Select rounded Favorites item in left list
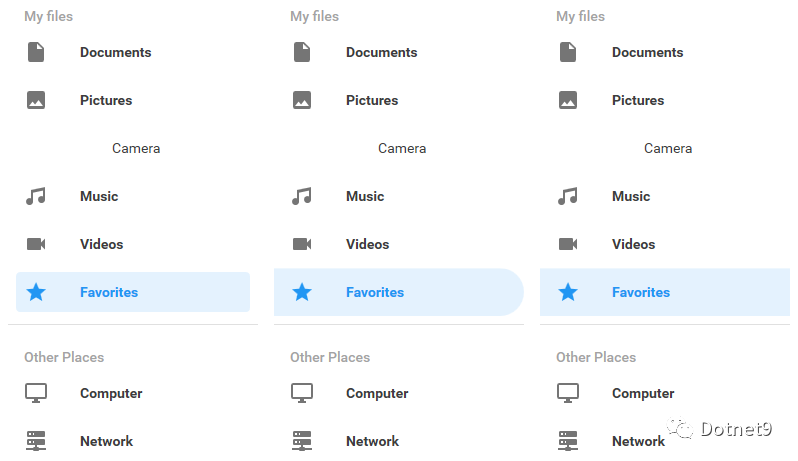 point(133,292)
